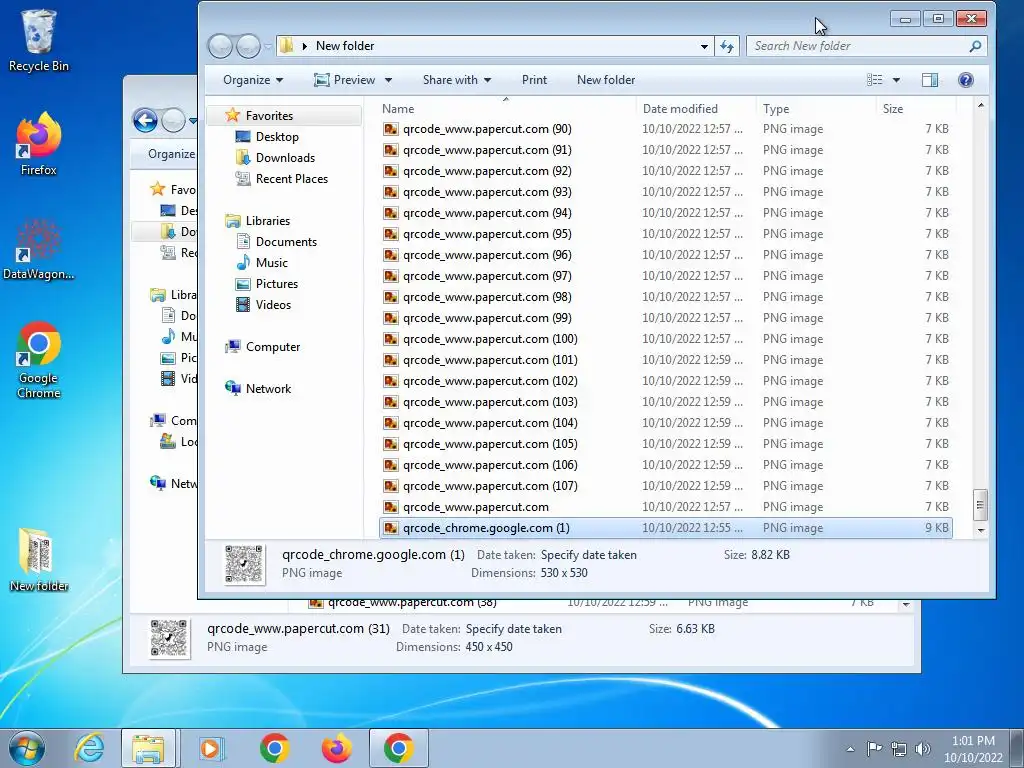1024x768 pixels.
Task: Select Favorites in the navigation pane
Action: point(268,116)
